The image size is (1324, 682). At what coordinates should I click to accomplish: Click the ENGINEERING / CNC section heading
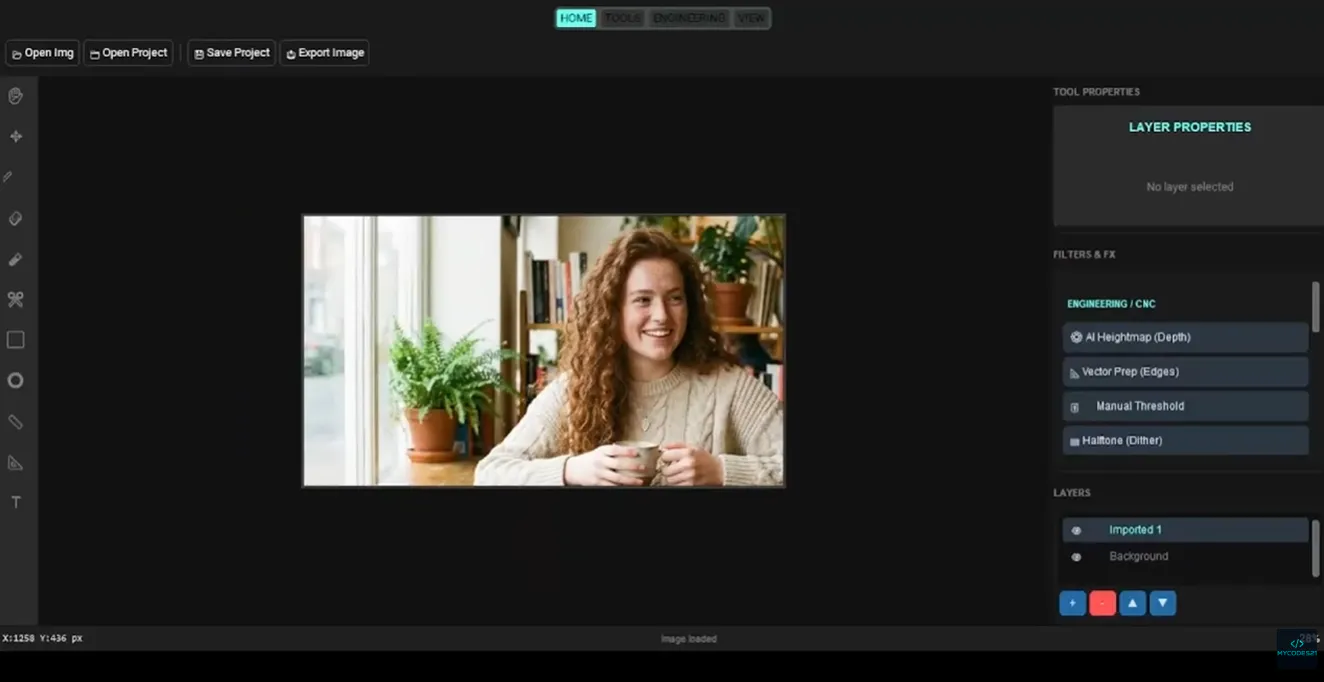[x=1111, y=304]
